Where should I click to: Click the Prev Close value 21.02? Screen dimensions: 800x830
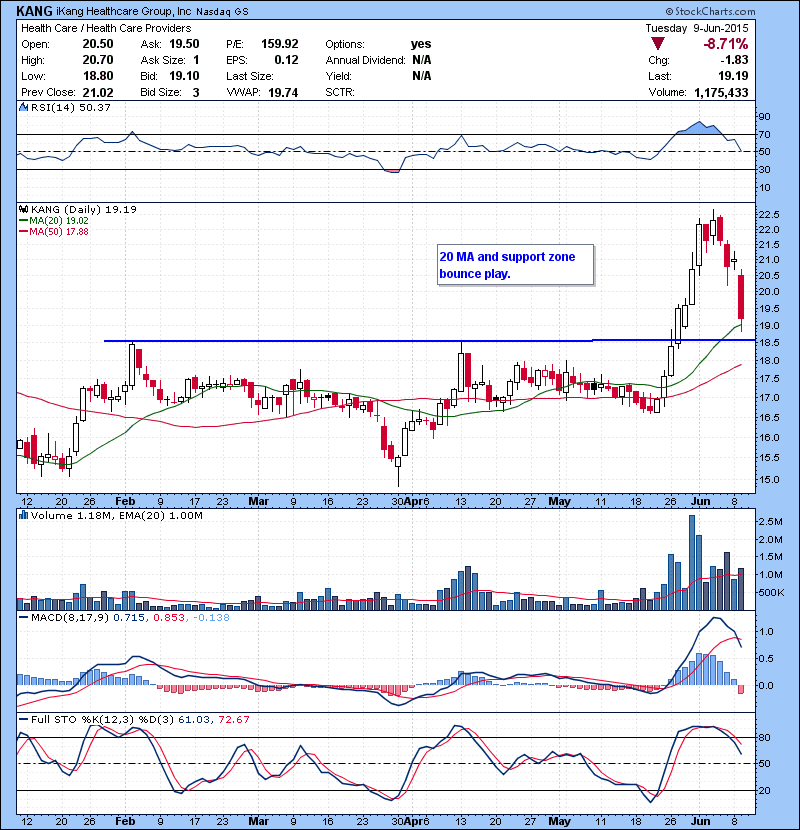pyautogui.click(x=98, y=92)
